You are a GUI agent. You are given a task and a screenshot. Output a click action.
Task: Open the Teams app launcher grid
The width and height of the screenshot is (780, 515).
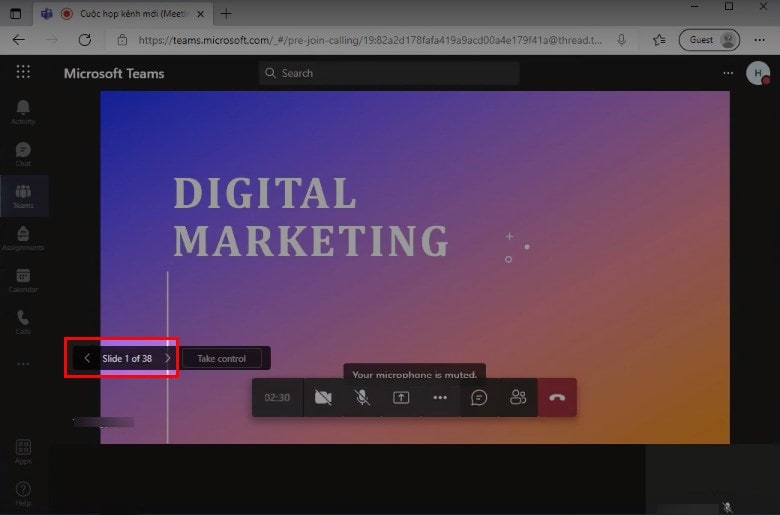click(x=23, y=72)
